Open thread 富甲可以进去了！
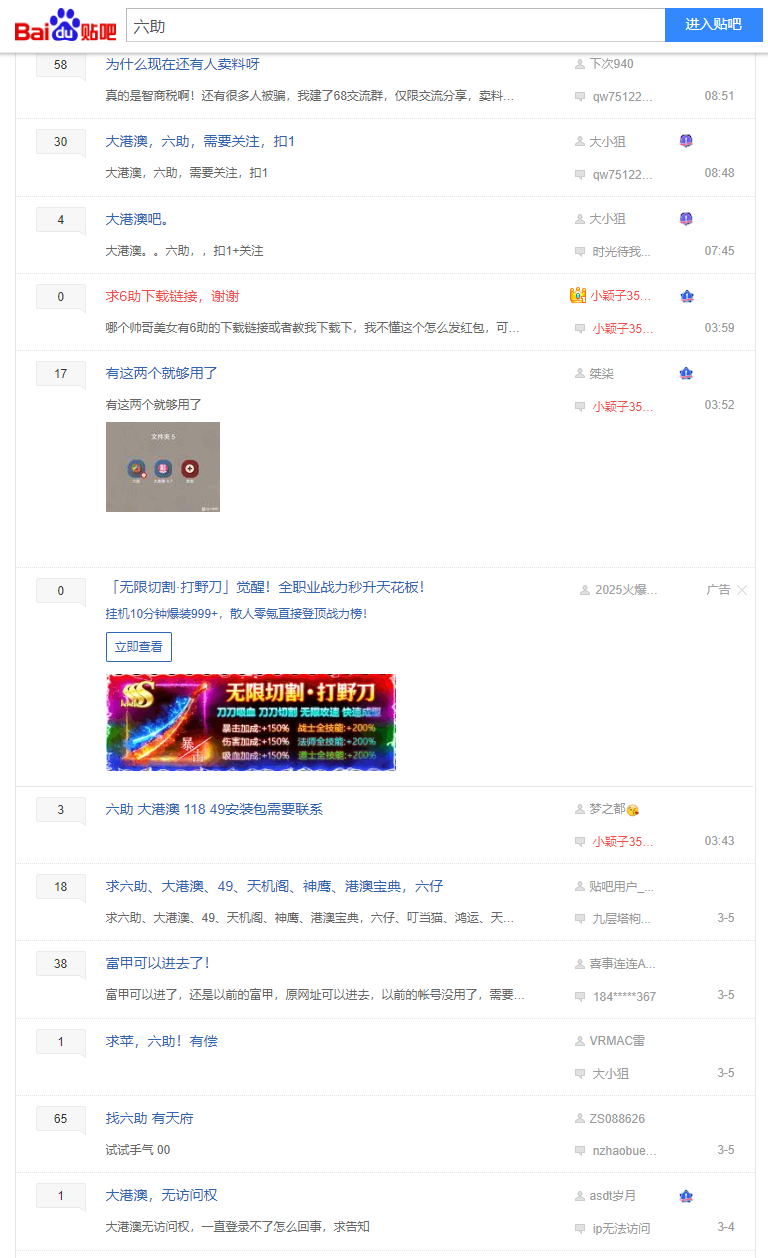The image size is (768, 1258). pyautogui.click(x=157, y=963)
